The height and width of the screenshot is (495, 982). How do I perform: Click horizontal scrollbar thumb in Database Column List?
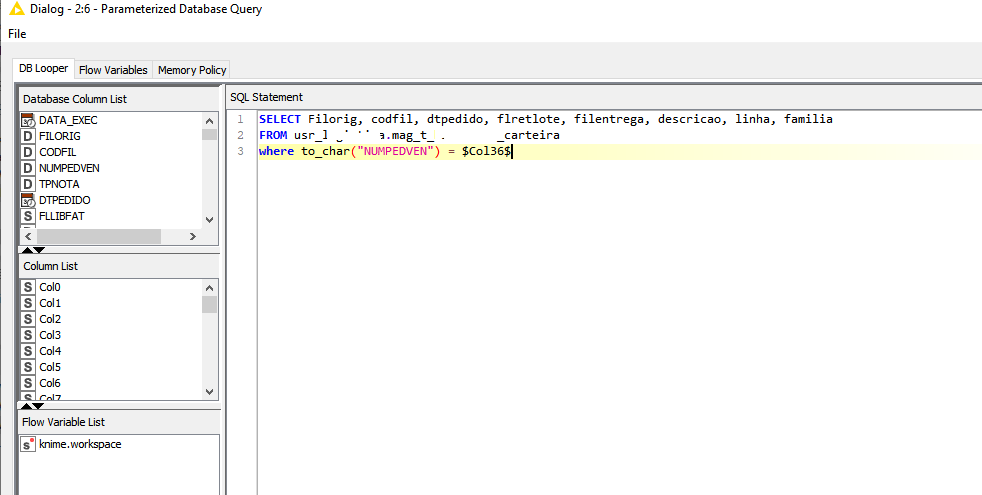99,236
